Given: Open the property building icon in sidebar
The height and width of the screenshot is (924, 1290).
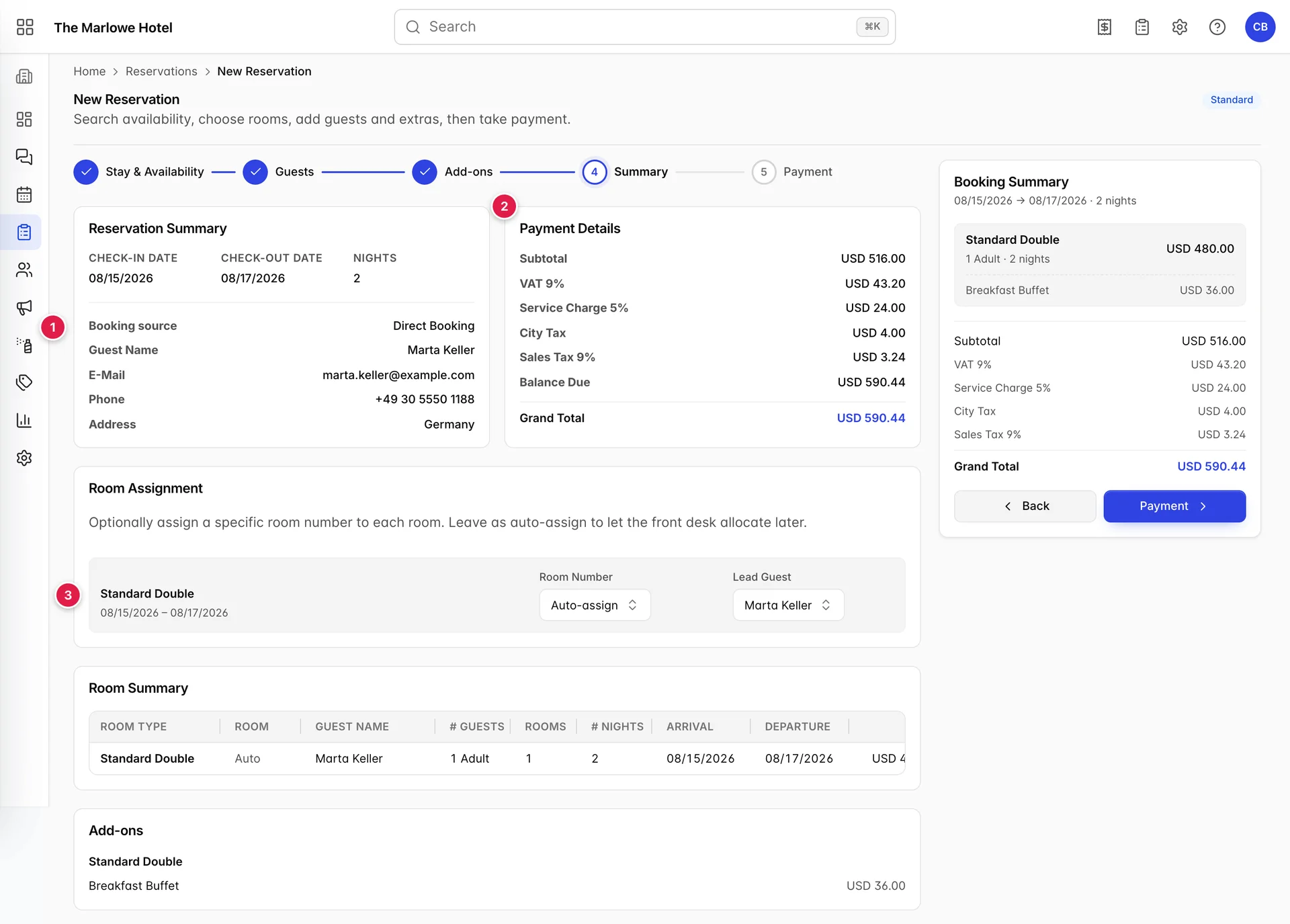Looking at the screenshot, I should (24, 77).
